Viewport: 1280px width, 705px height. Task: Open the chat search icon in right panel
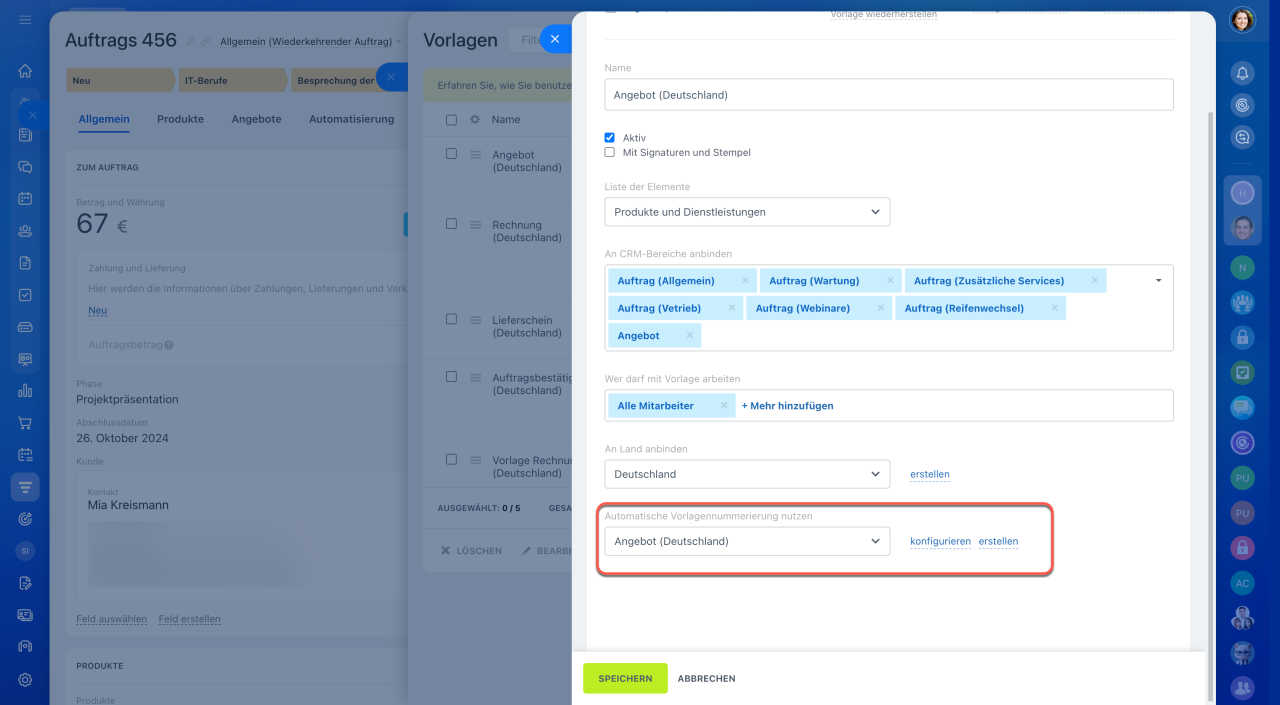coord(1242,138)
